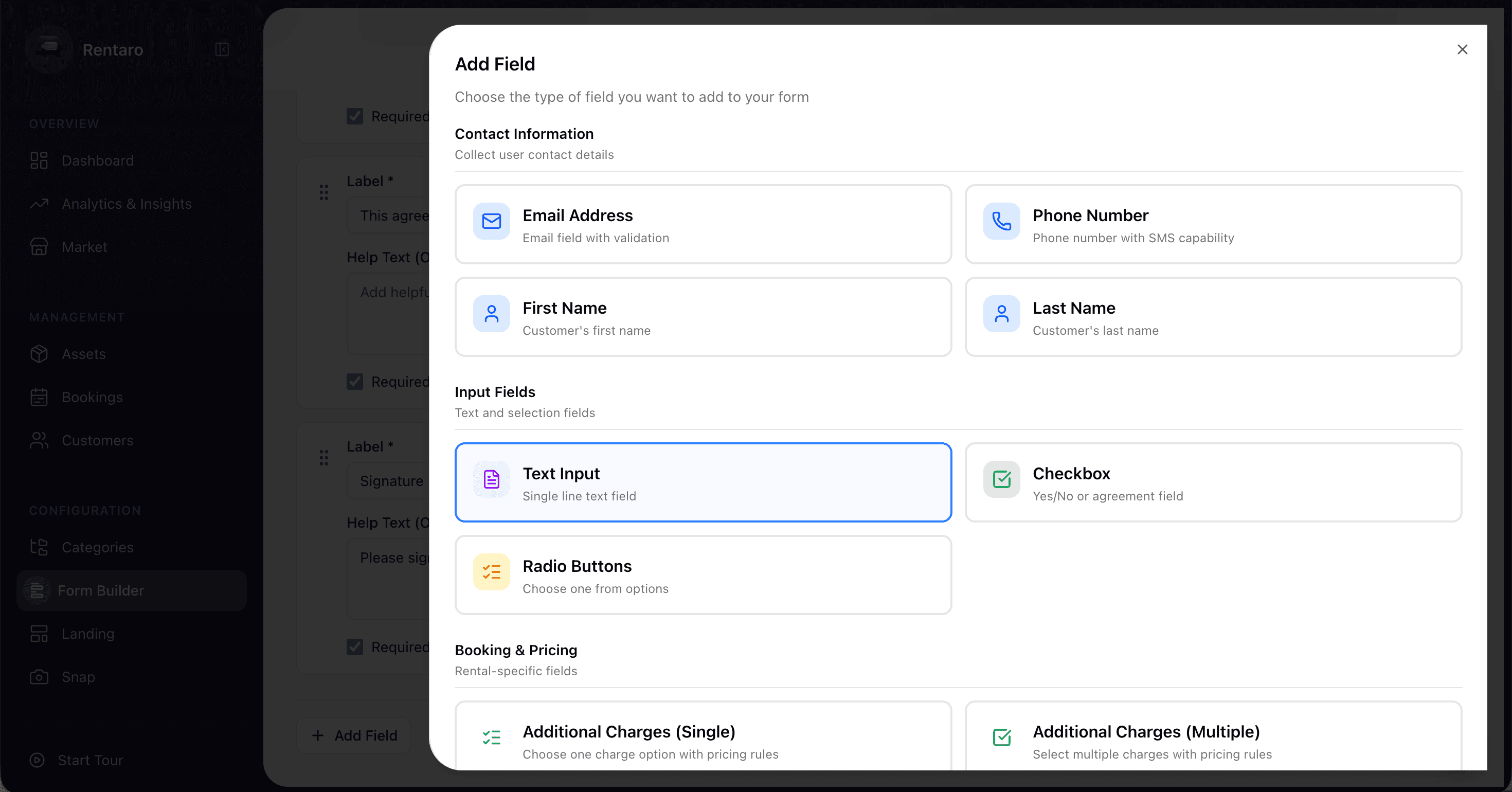Navigate to Assets in the sidebar
Viewport: 1512px width, 792px height.
[84, 353]
